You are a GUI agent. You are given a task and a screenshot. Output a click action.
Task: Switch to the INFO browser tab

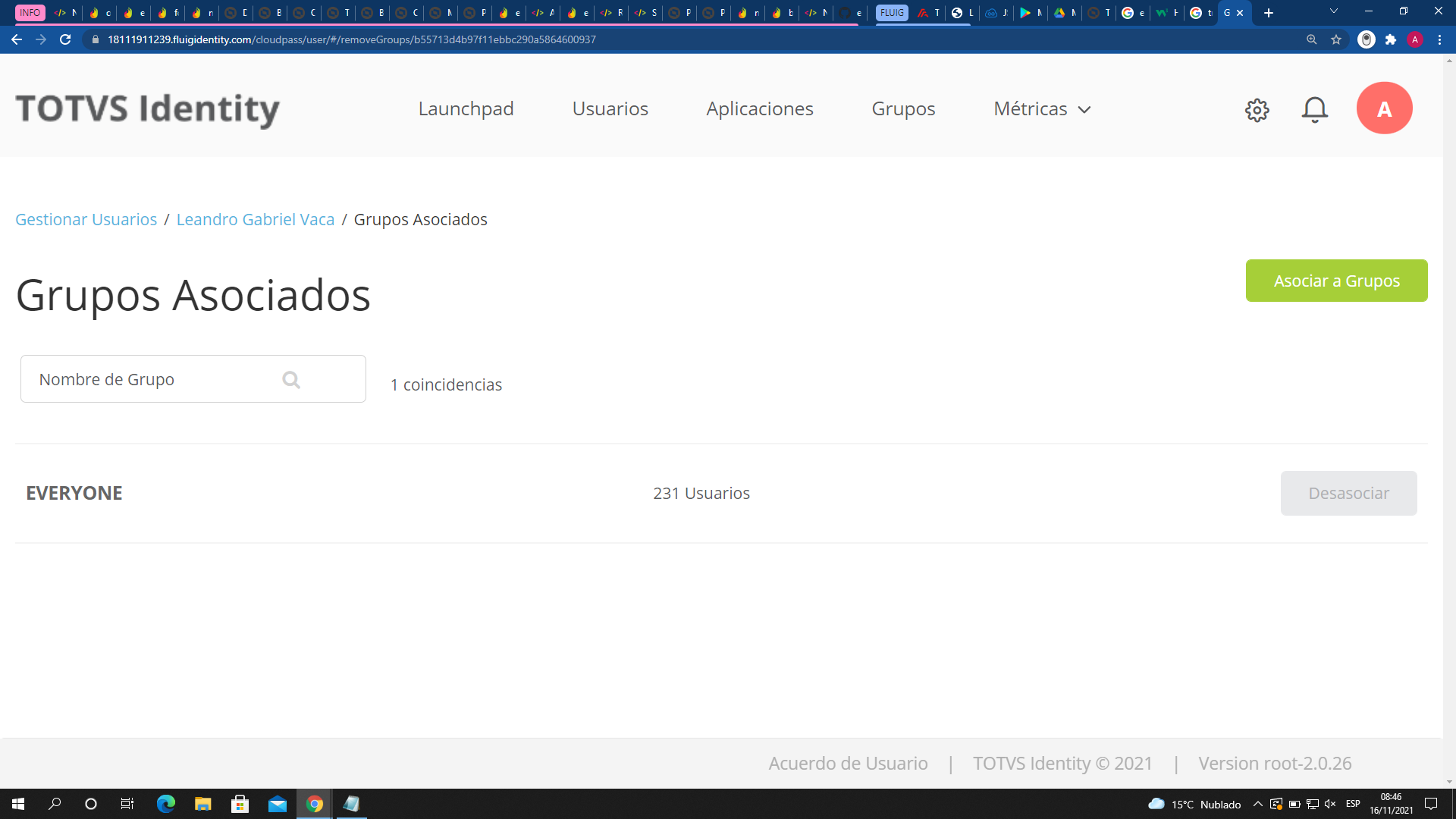click(30, 13)
